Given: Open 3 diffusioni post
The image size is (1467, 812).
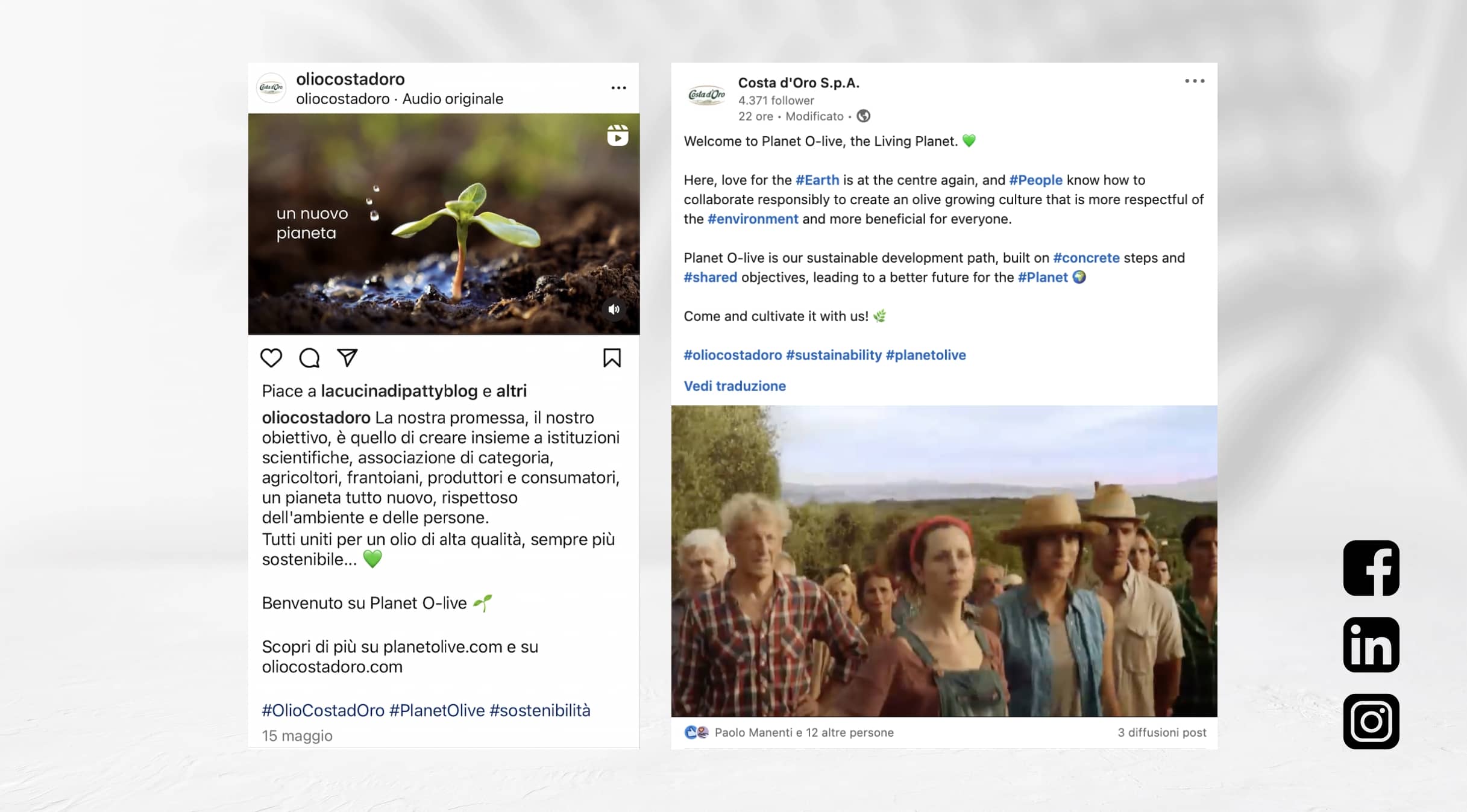Looking at the screenshot, I should [x=1162, y=732].
